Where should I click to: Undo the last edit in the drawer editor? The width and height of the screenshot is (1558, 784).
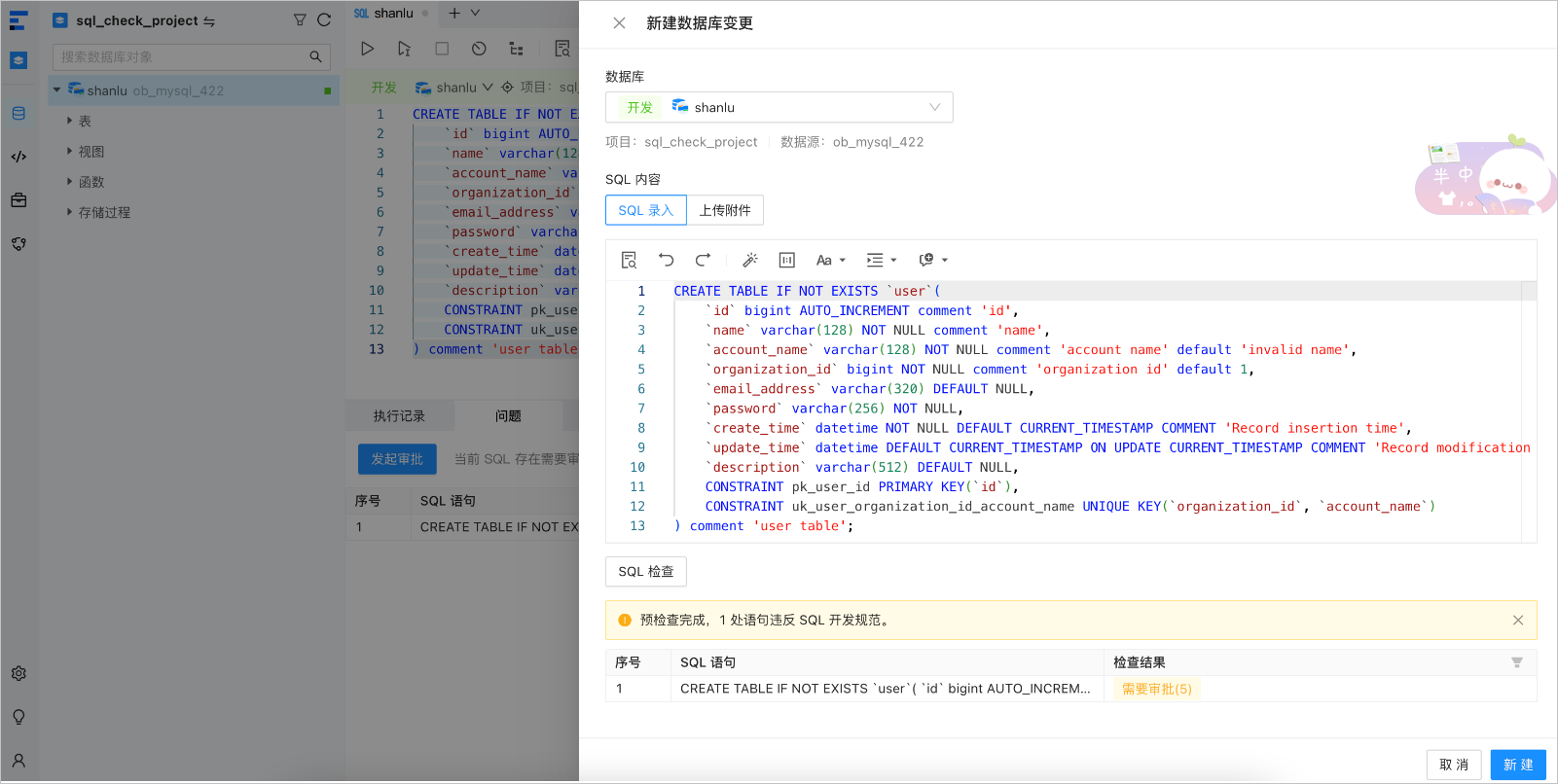[666, 260]
